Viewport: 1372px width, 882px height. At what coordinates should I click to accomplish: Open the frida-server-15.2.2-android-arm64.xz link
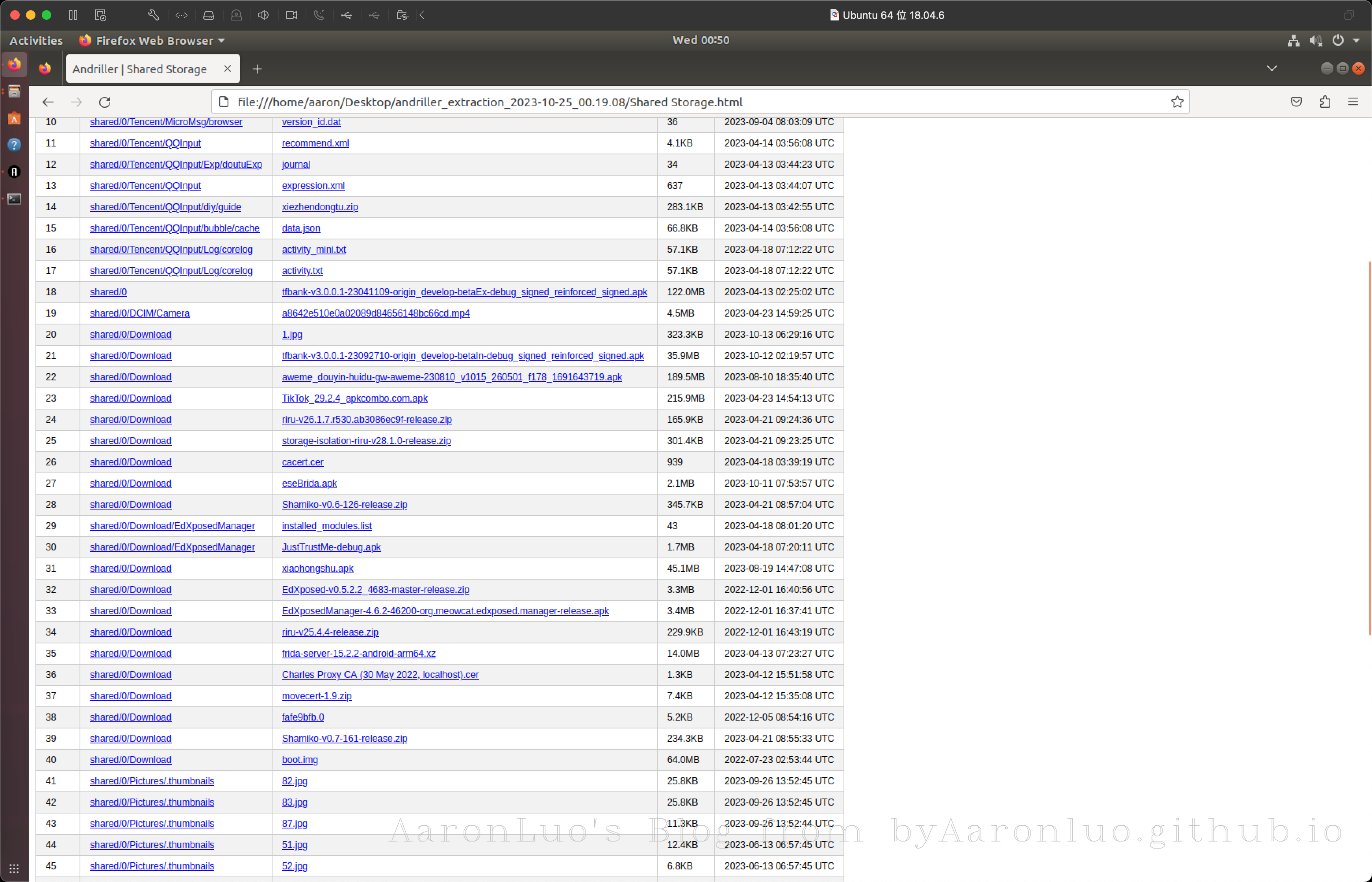pos(358,654)
